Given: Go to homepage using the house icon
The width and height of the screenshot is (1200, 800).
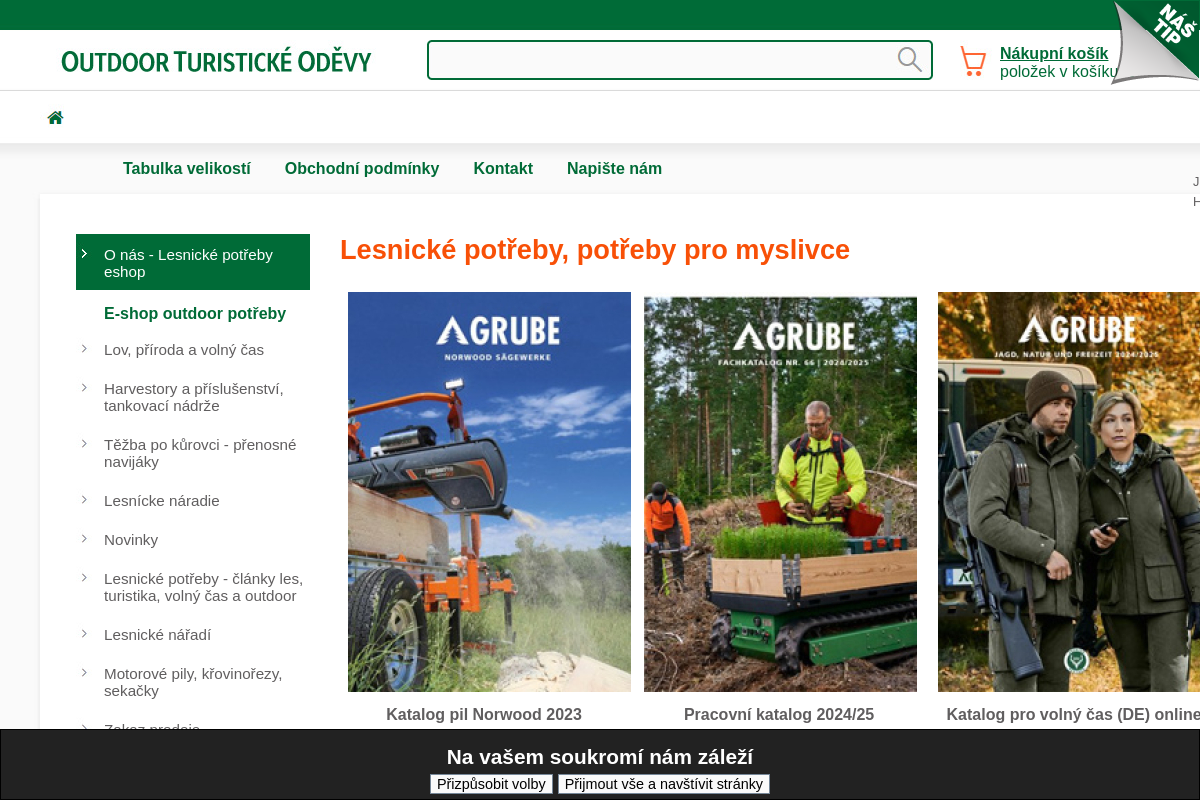Looking at the screenshot, I should [x=55, y=117].
